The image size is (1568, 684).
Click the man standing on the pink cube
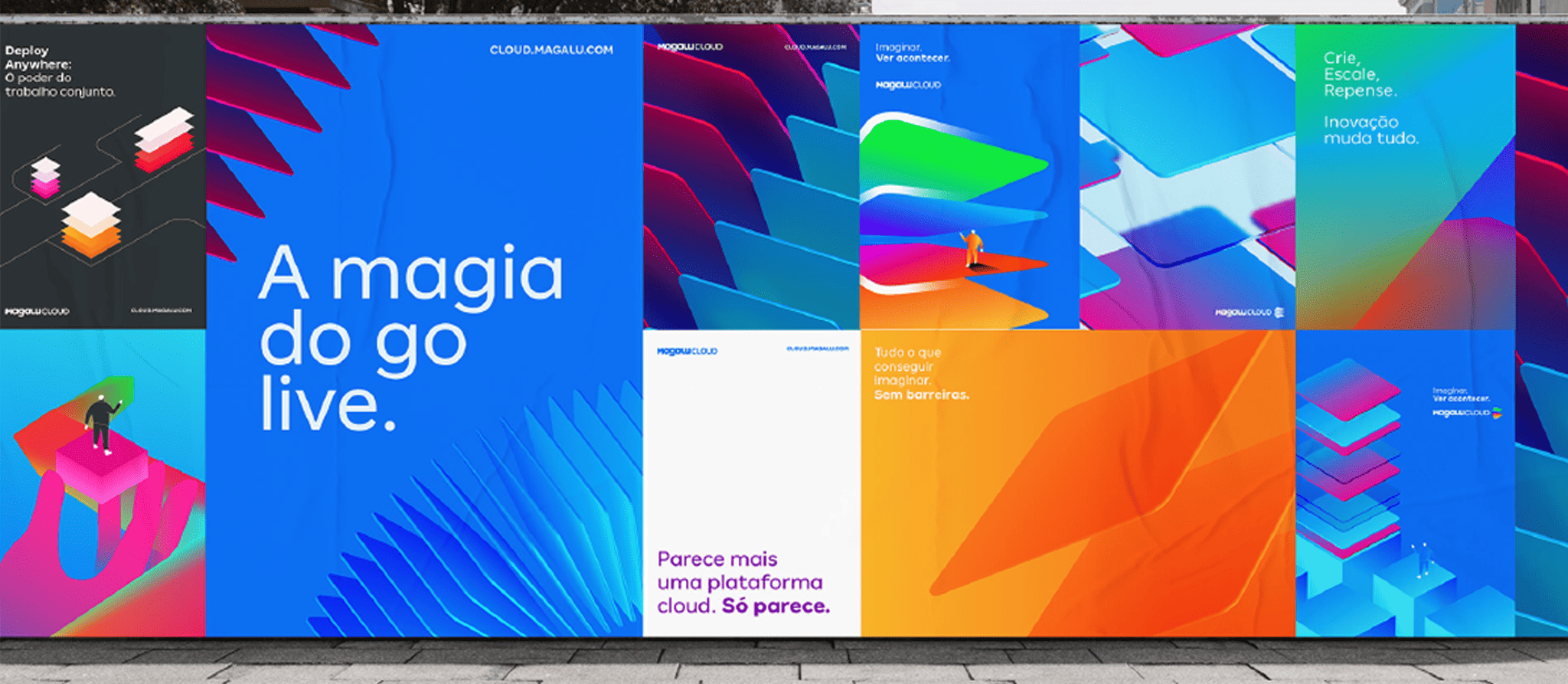pos(100,424)
